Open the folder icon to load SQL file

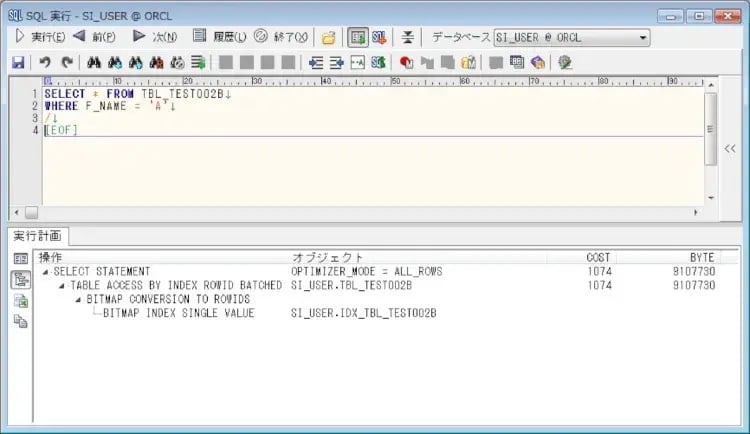point(328,37)
